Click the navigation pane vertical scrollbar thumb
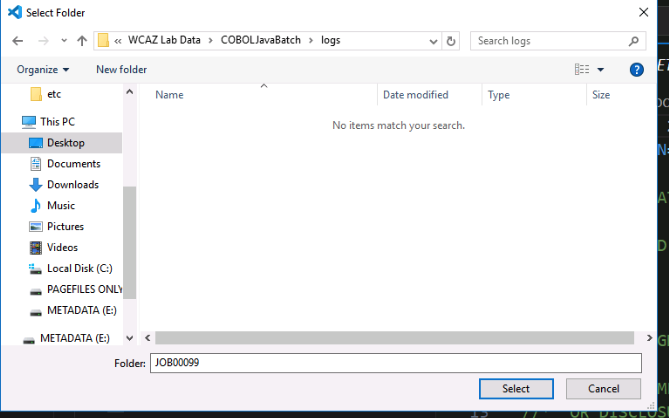 [x=130, y=242]
